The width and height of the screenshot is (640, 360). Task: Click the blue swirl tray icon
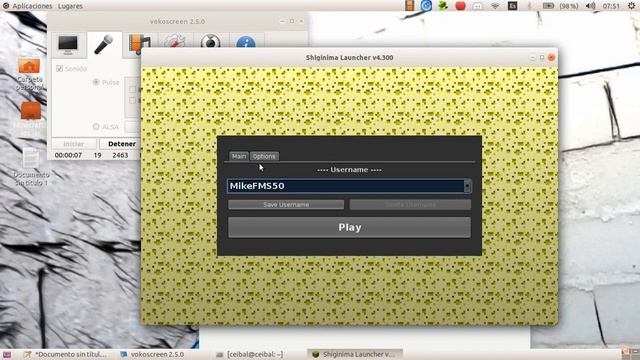click(x=427, y=6)
